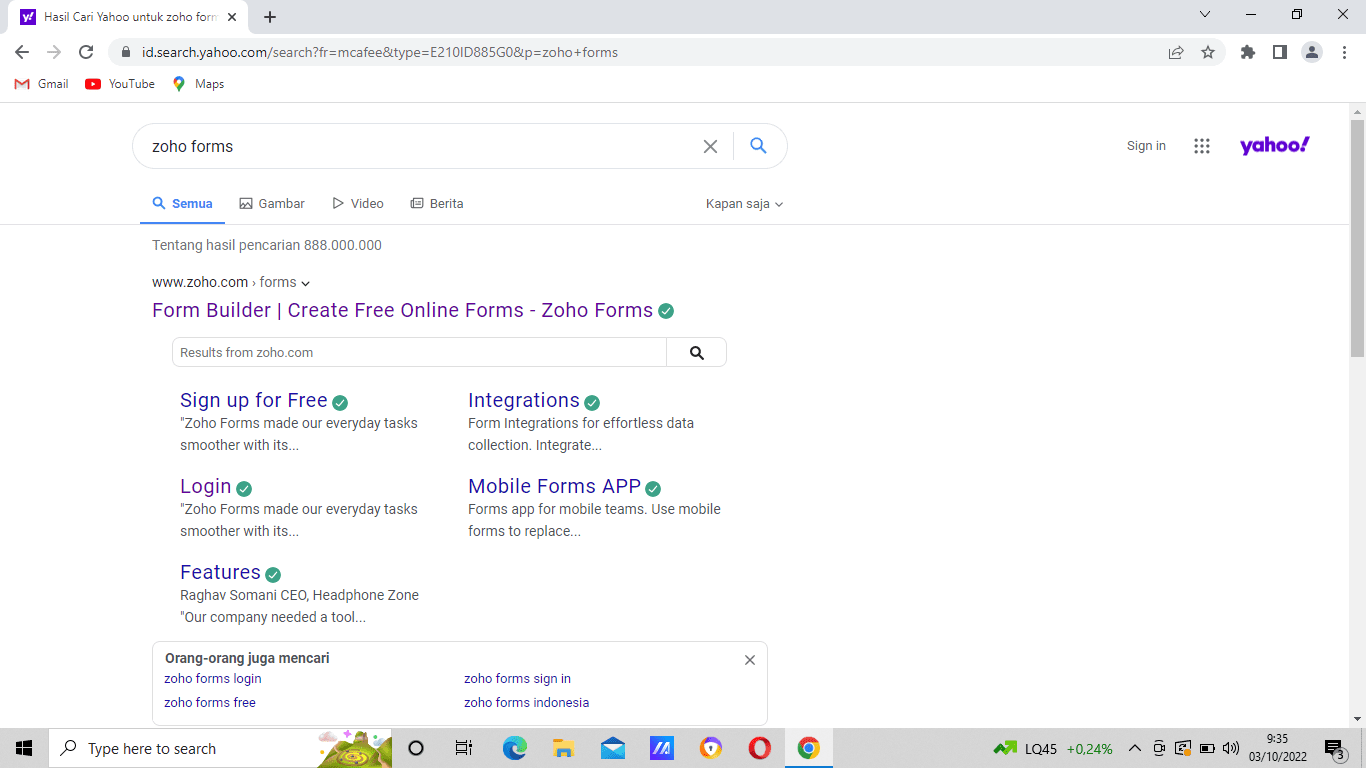Open the Login sitelink
Viewport: 1366px width, 768px height.
point(206,486)
